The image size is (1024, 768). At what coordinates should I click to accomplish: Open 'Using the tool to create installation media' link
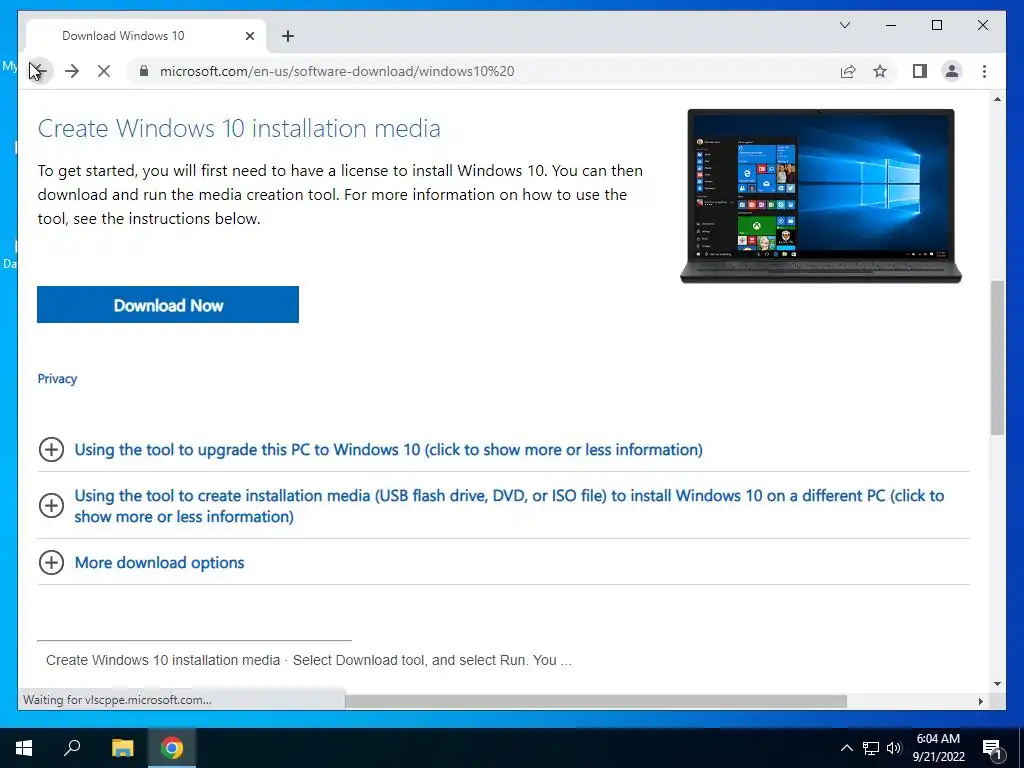[509, 505]
